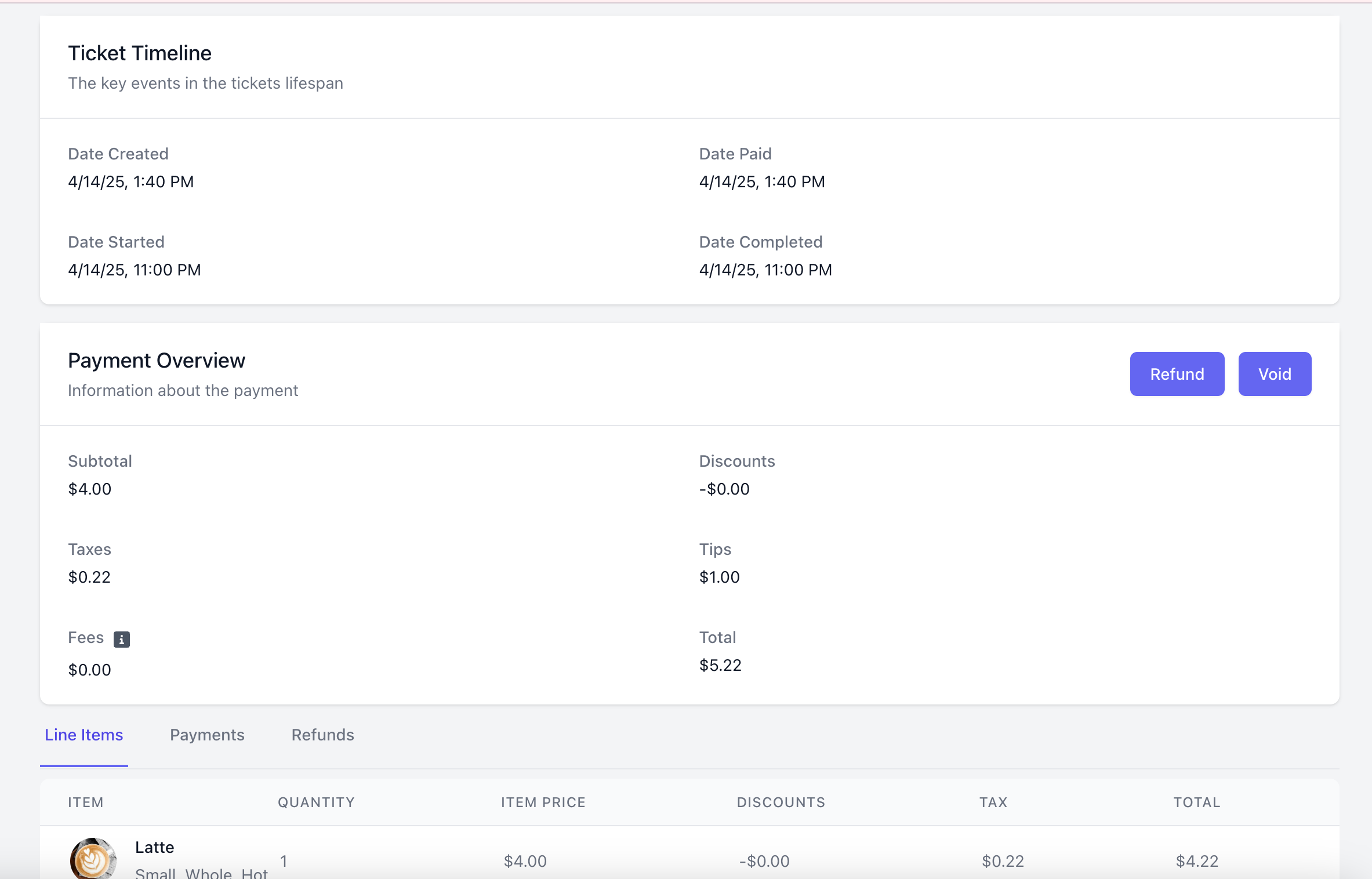Click the Date Paid timestamp
Image resolution: width=1372 pixels, height=879 pixels.
761,181
